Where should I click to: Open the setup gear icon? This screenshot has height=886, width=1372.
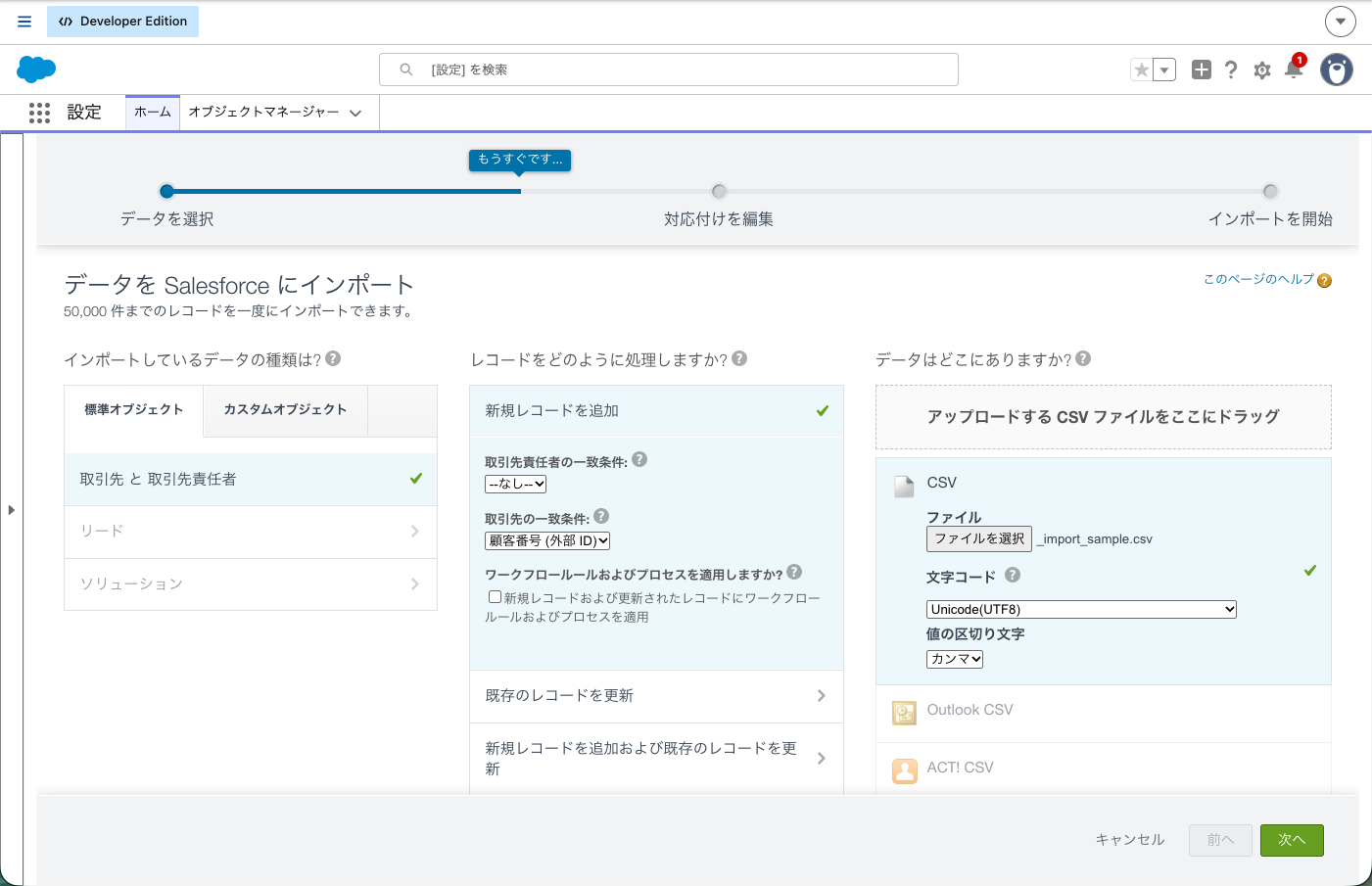1262,70
